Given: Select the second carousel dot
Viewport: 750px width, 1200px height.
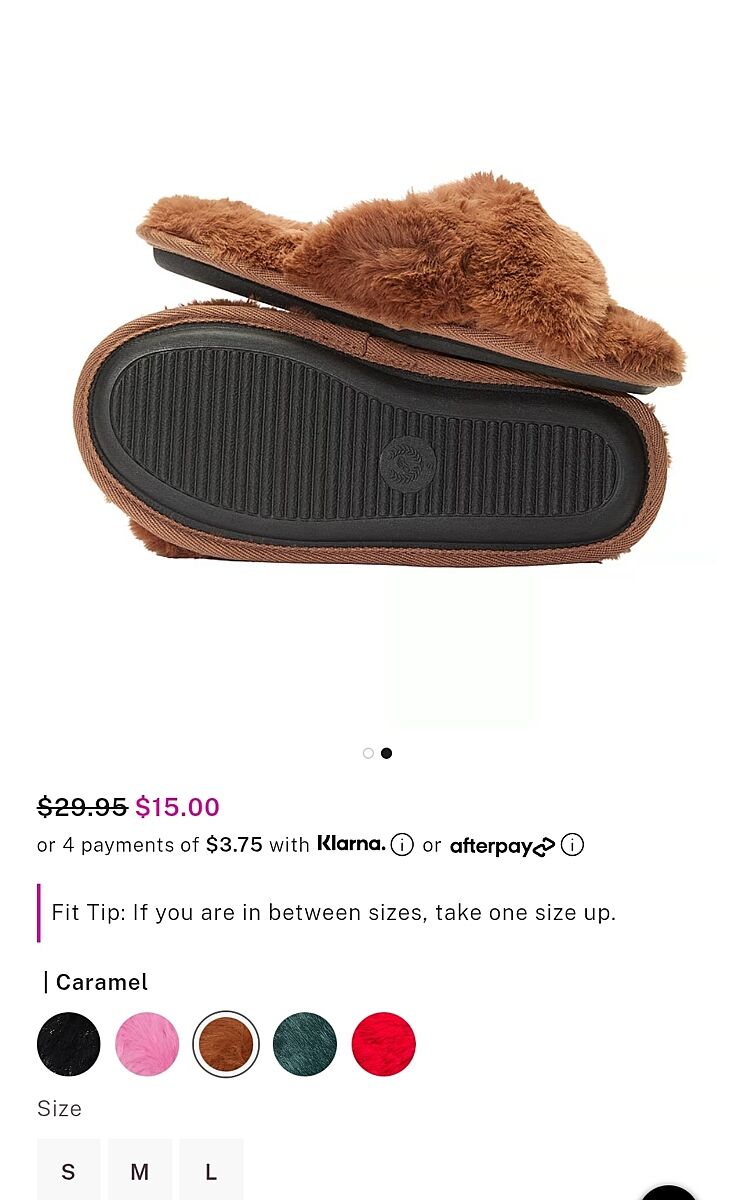Looking at the screenshot, I should (x=386, y=753).
